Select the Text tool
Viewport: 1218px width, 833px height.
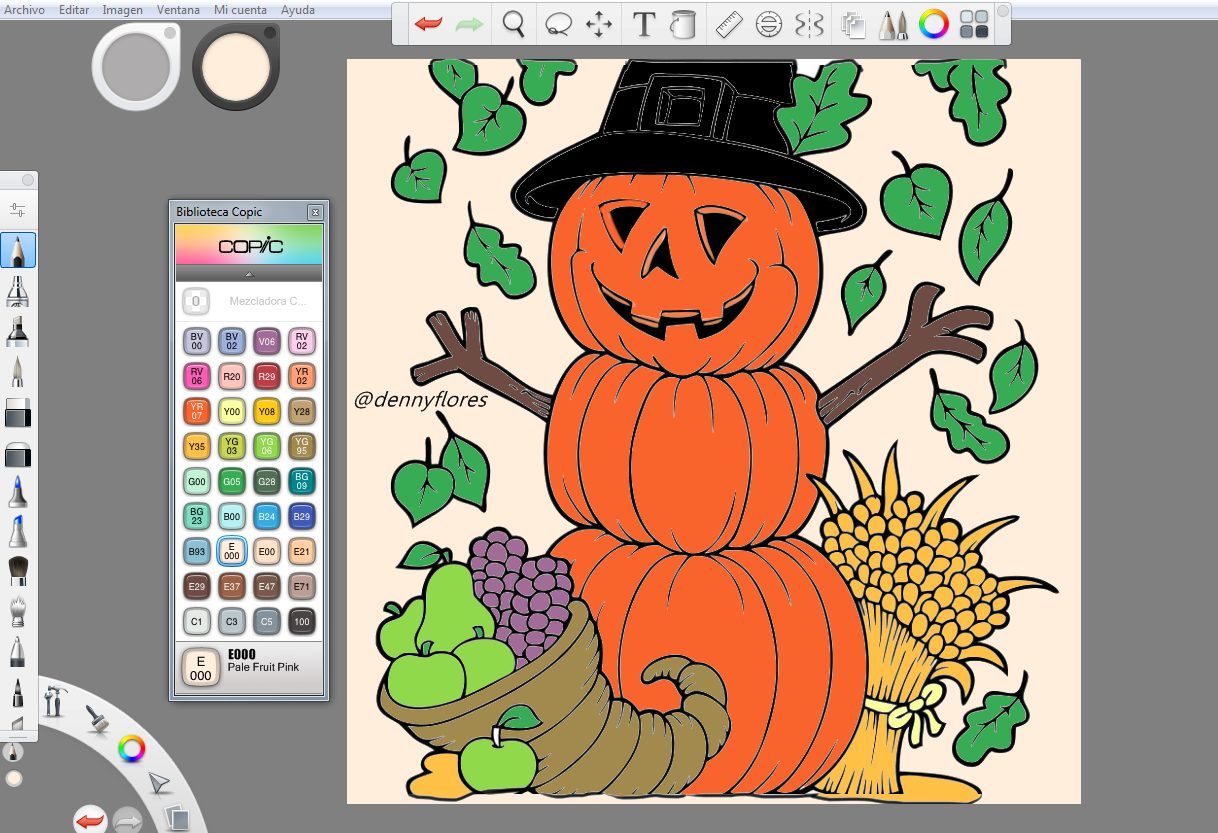point(644,24)
